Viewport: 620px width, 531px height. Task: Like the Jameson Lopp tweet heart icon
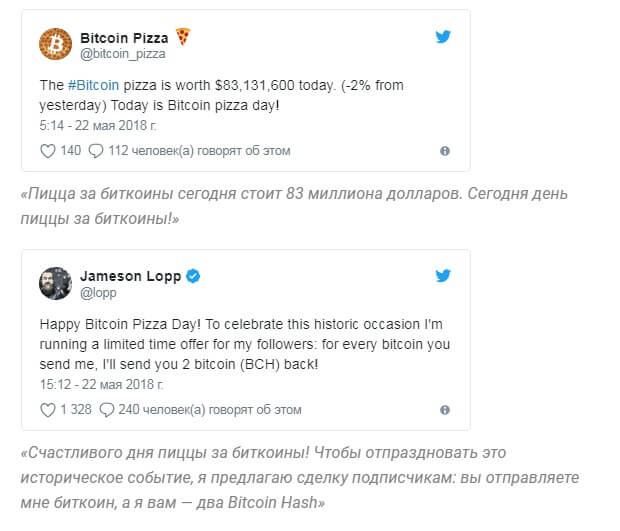46,409
